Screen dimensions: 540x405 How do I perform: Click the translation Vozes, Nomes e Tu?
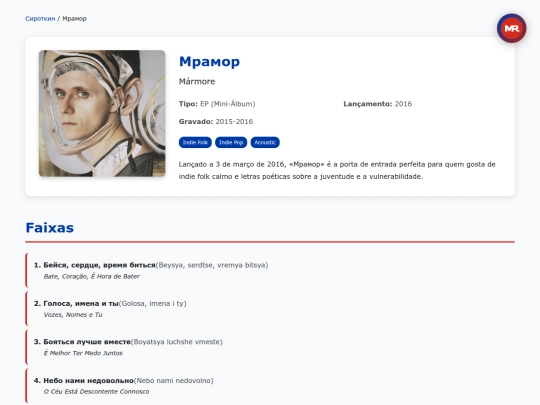(x=73, y=314)
